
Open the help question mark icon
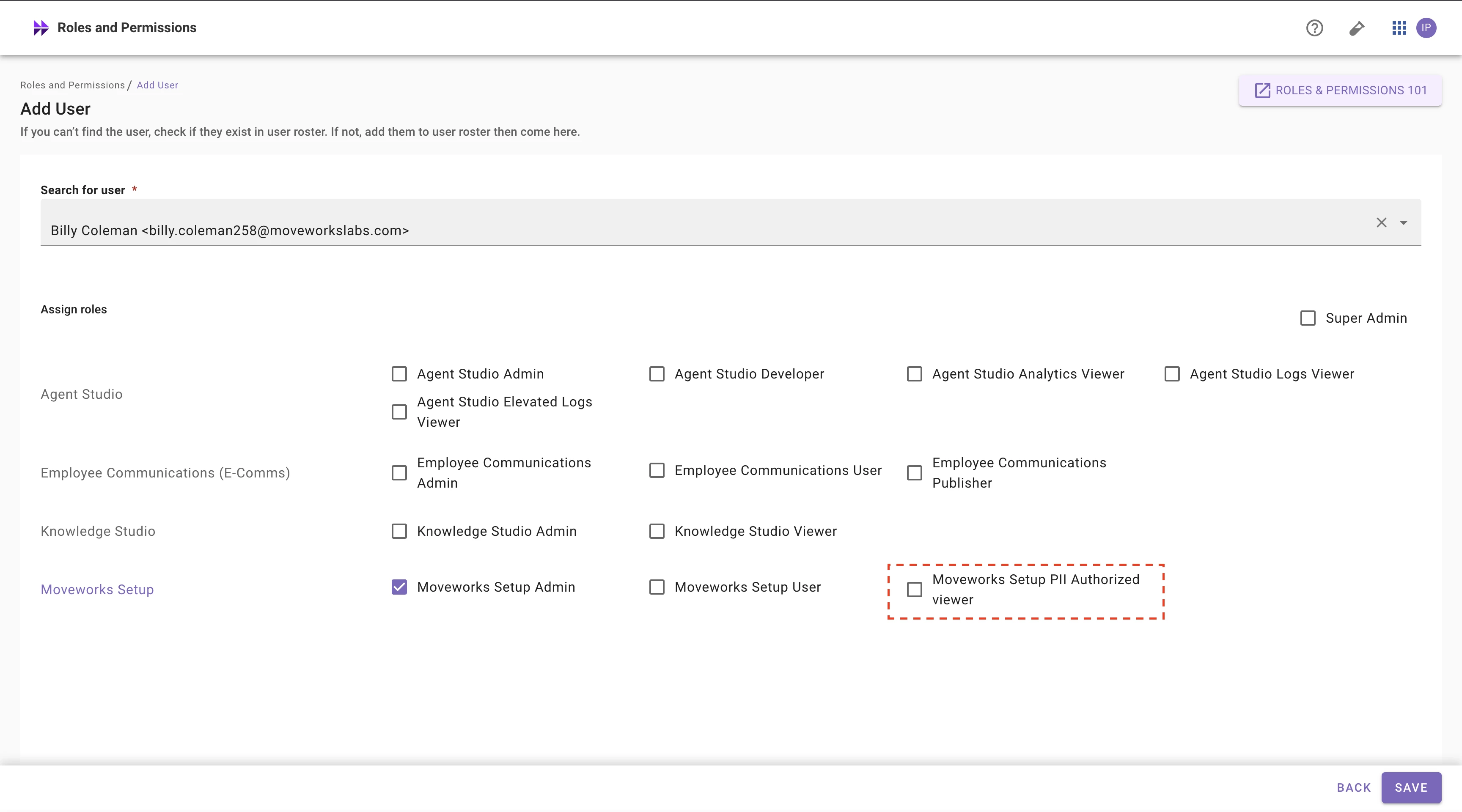point(1314,28)
